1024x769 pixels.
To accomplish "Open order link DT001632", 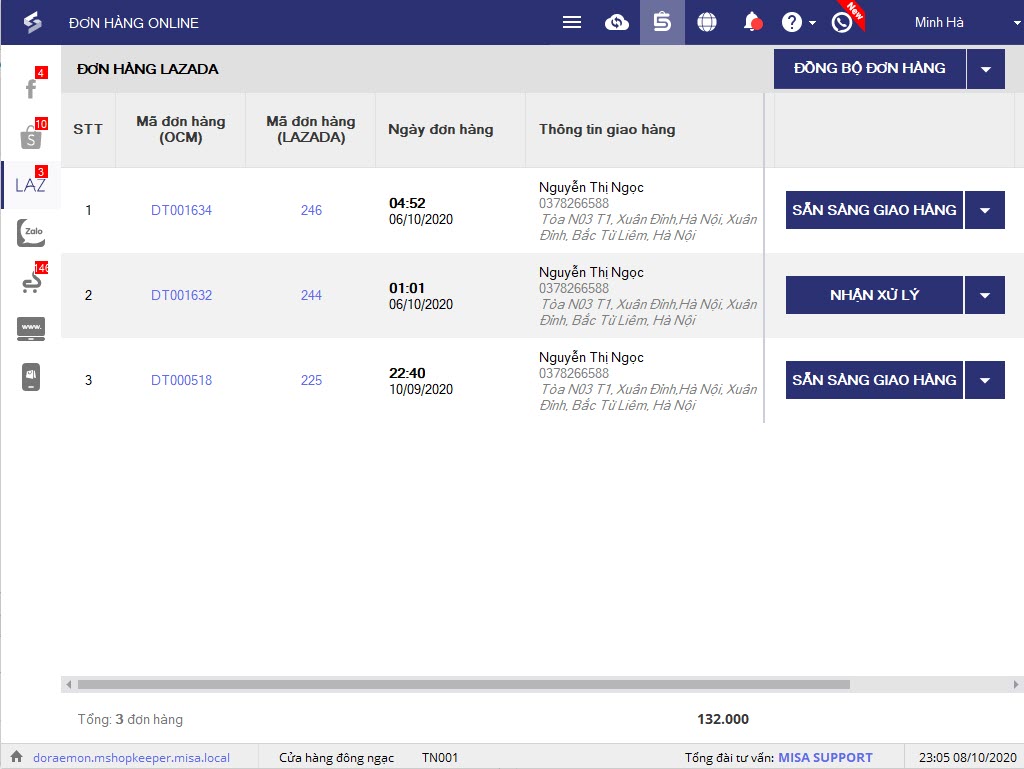I will pyautogui.click(x=182, y=295).
